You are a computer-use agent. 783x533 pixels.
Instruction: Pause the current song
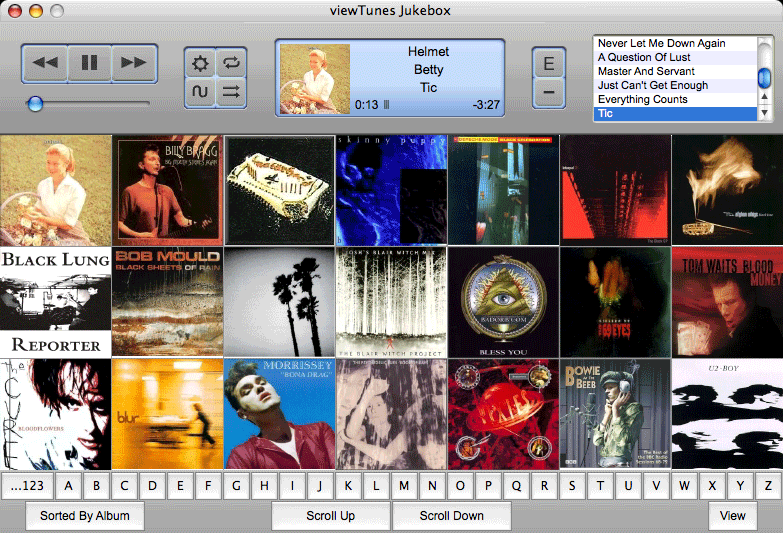[x=89, y=63]
